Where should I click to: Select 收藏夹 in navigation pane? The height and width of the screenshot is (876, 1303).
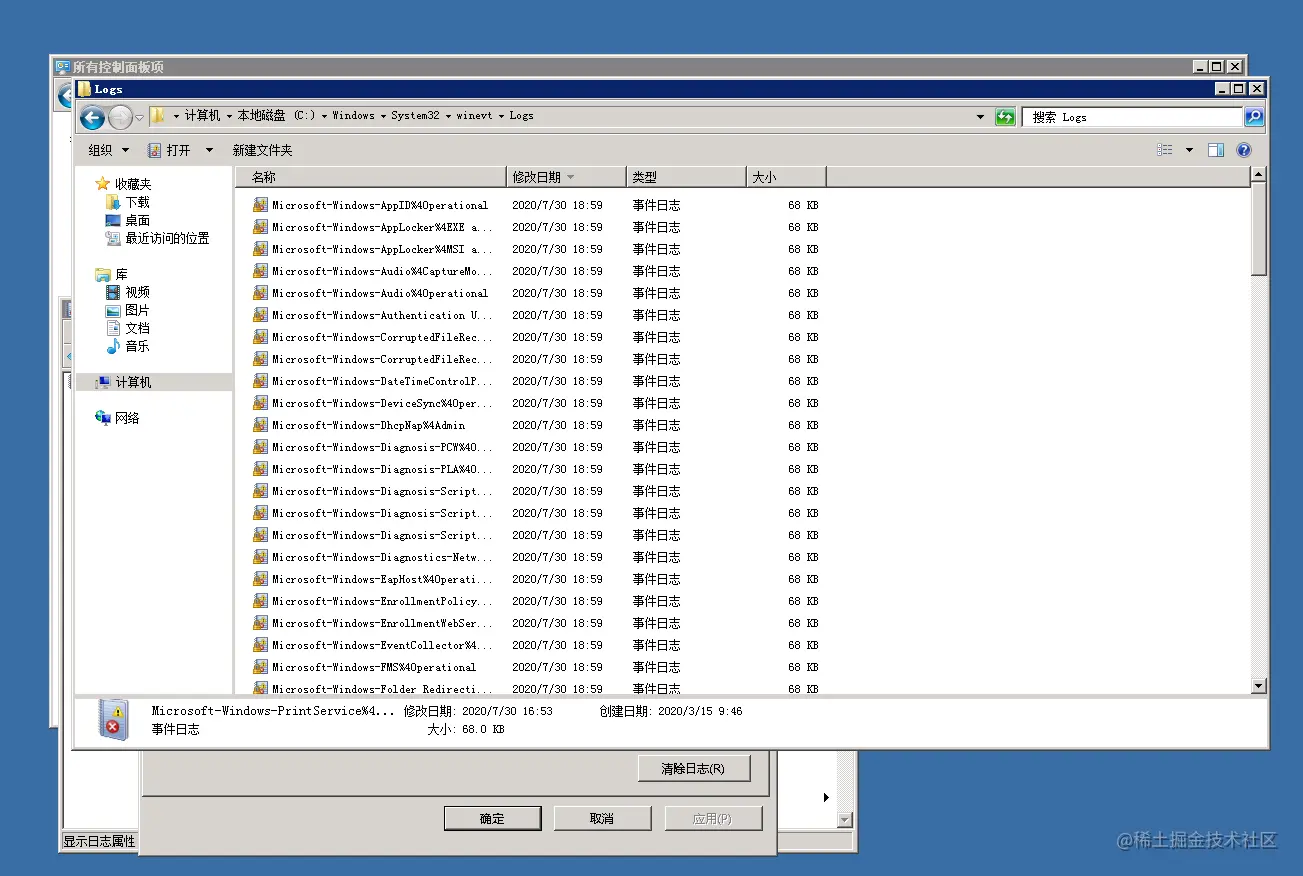coord(124,184)
